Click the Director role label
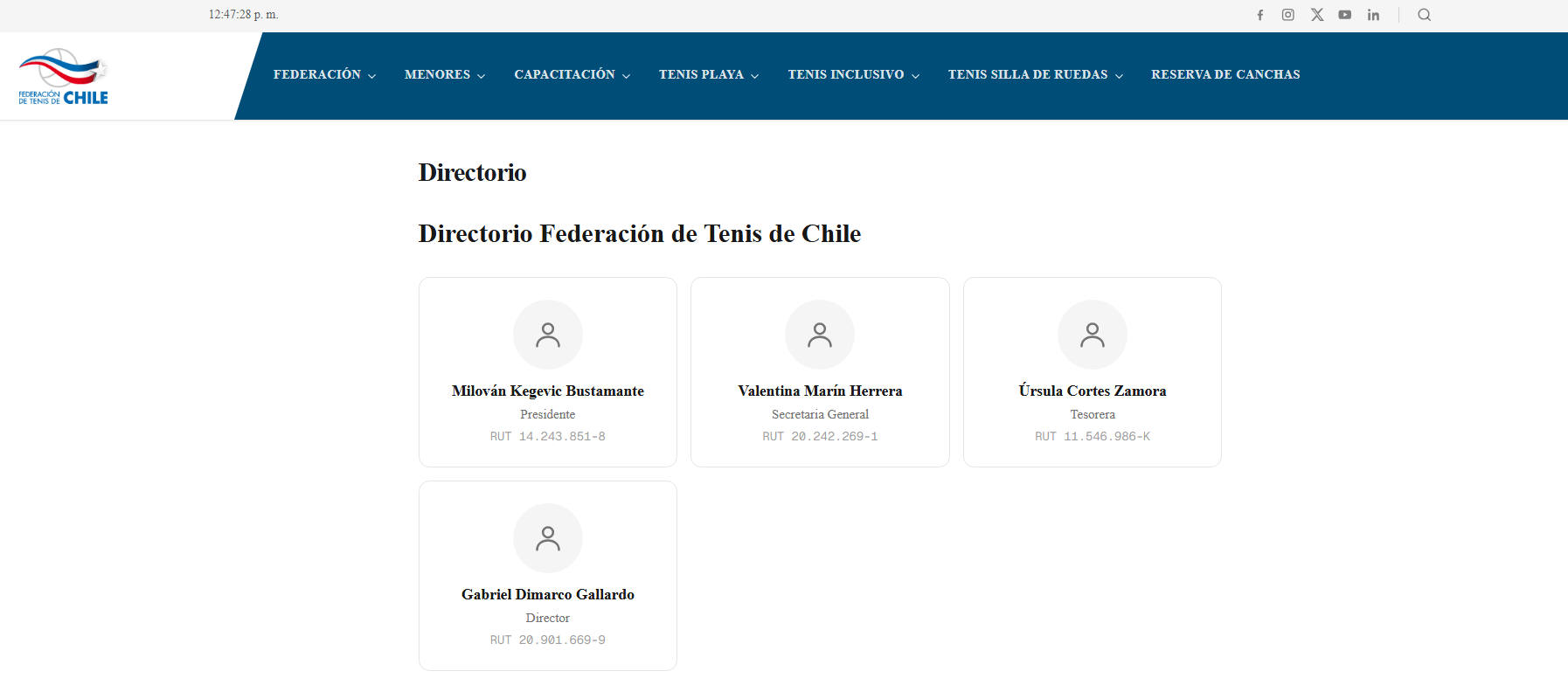The height and width of the screenshot is (692, 1568). (548, 618)
